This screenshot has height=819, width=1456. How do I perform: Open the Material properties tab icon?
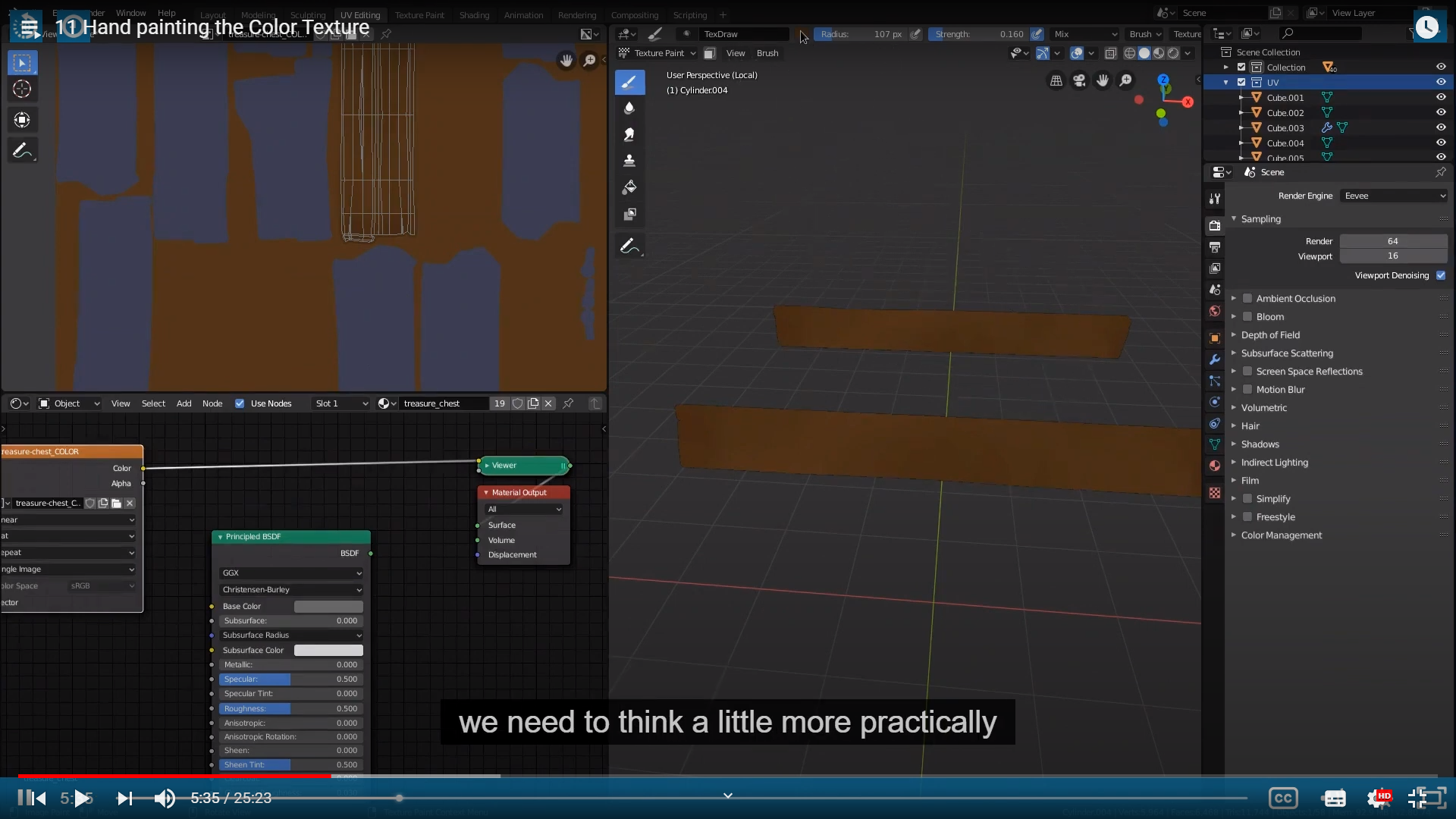pos(1214,466)
